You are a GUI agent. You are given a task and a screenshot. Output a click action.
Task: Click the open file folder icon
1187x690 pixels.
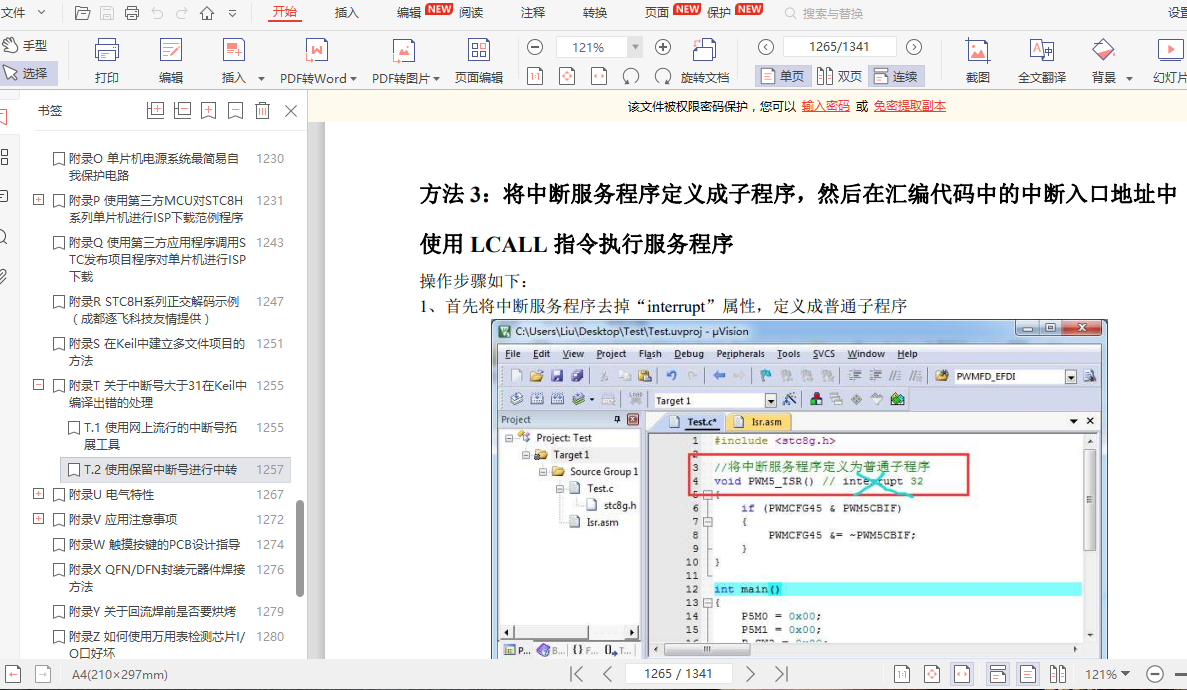tap(83, 13)
